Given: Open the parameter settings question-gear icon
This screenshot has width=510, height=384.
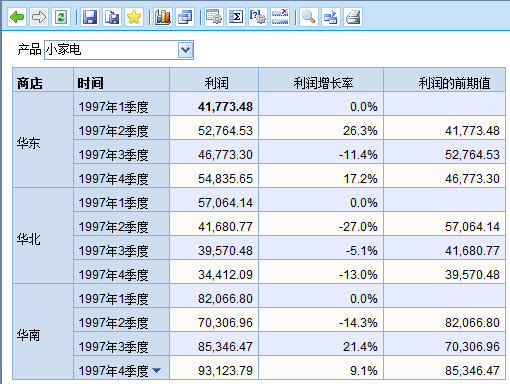Looking at the screenshot, I should (258, 17).
